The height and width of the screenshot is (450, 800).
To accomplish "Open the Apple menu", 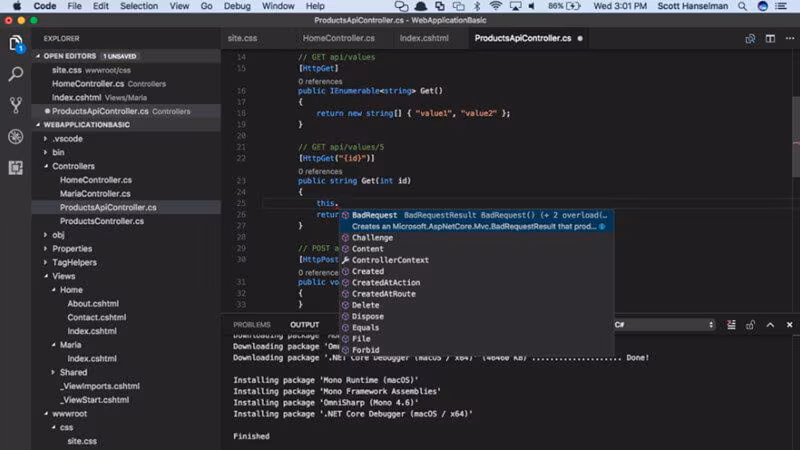I will (16, 6).
